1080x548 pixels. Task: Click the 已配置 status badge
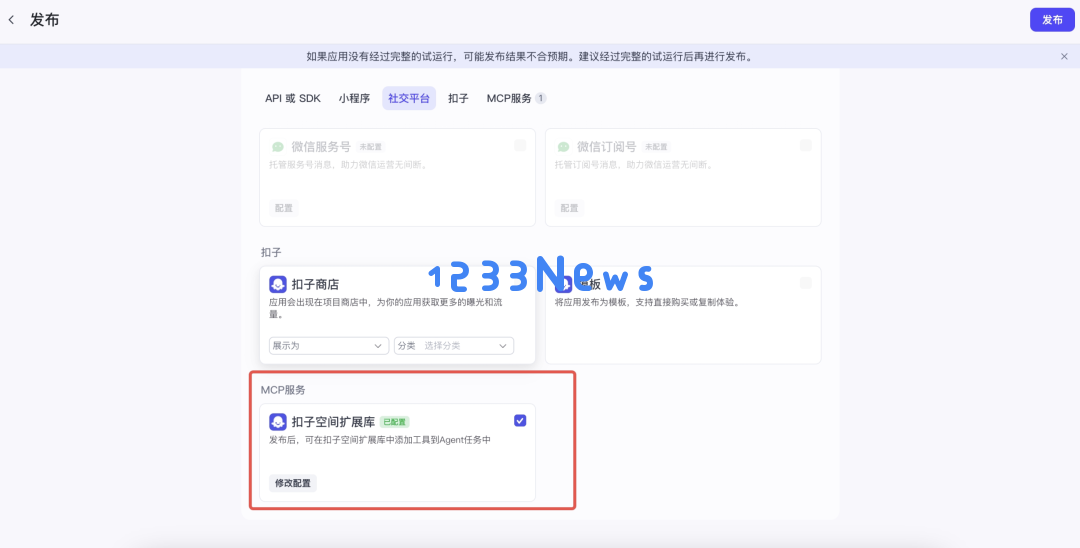point(395,422)
